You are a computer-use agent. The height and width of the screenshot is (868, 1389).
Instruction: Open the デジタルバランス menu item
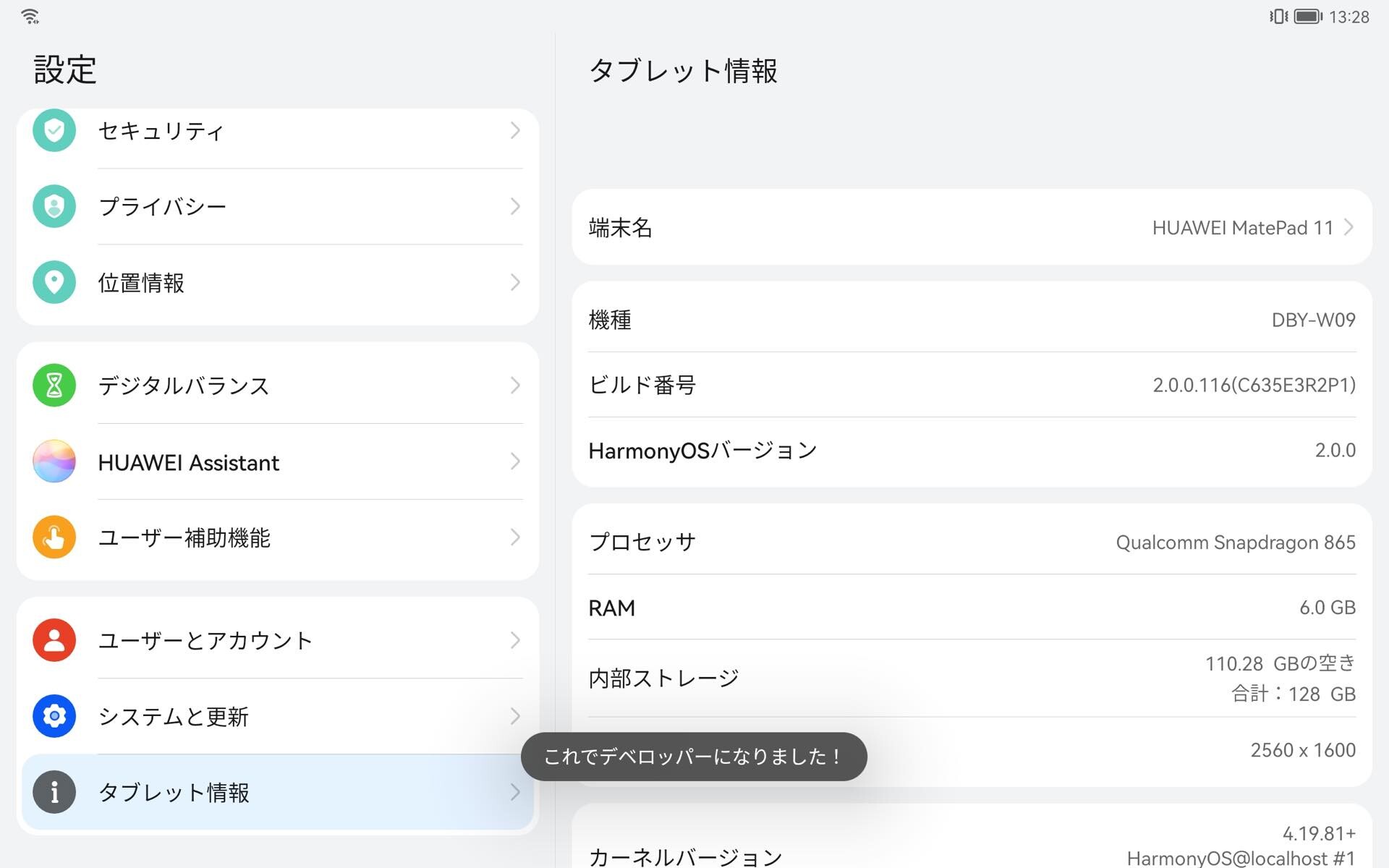(x=184, y=386)
